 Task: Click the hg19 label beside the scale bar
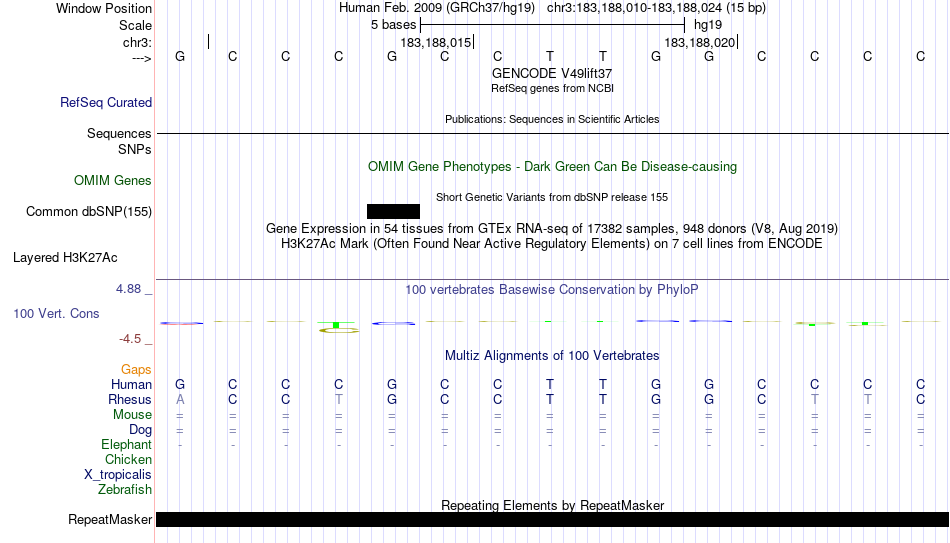(x=708, y=25)
